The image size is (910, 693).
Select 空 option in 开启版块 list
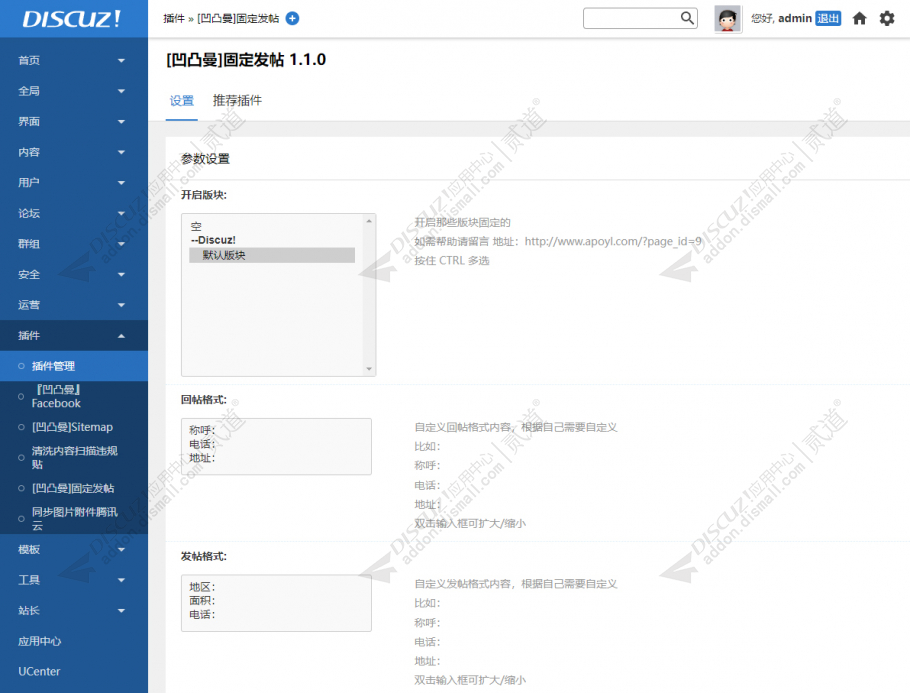point(272,226)
